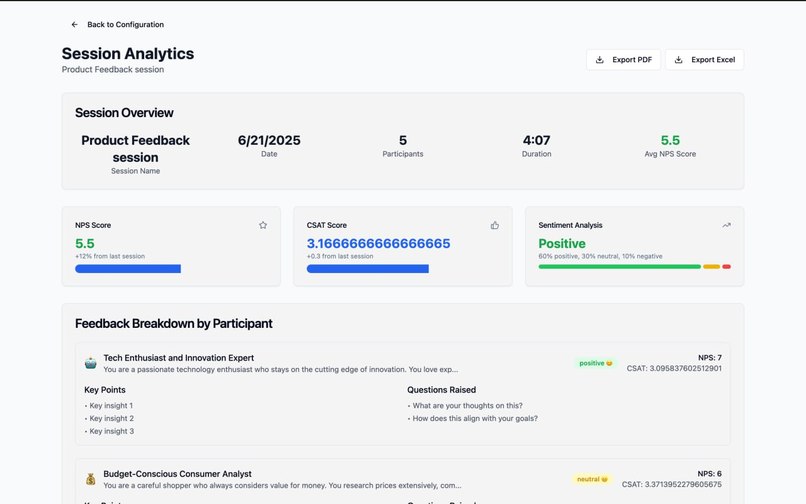Select the Session Analytics heading
This screenshot has width=806, height=504.
pyautogui.click(x=128, y=53)
